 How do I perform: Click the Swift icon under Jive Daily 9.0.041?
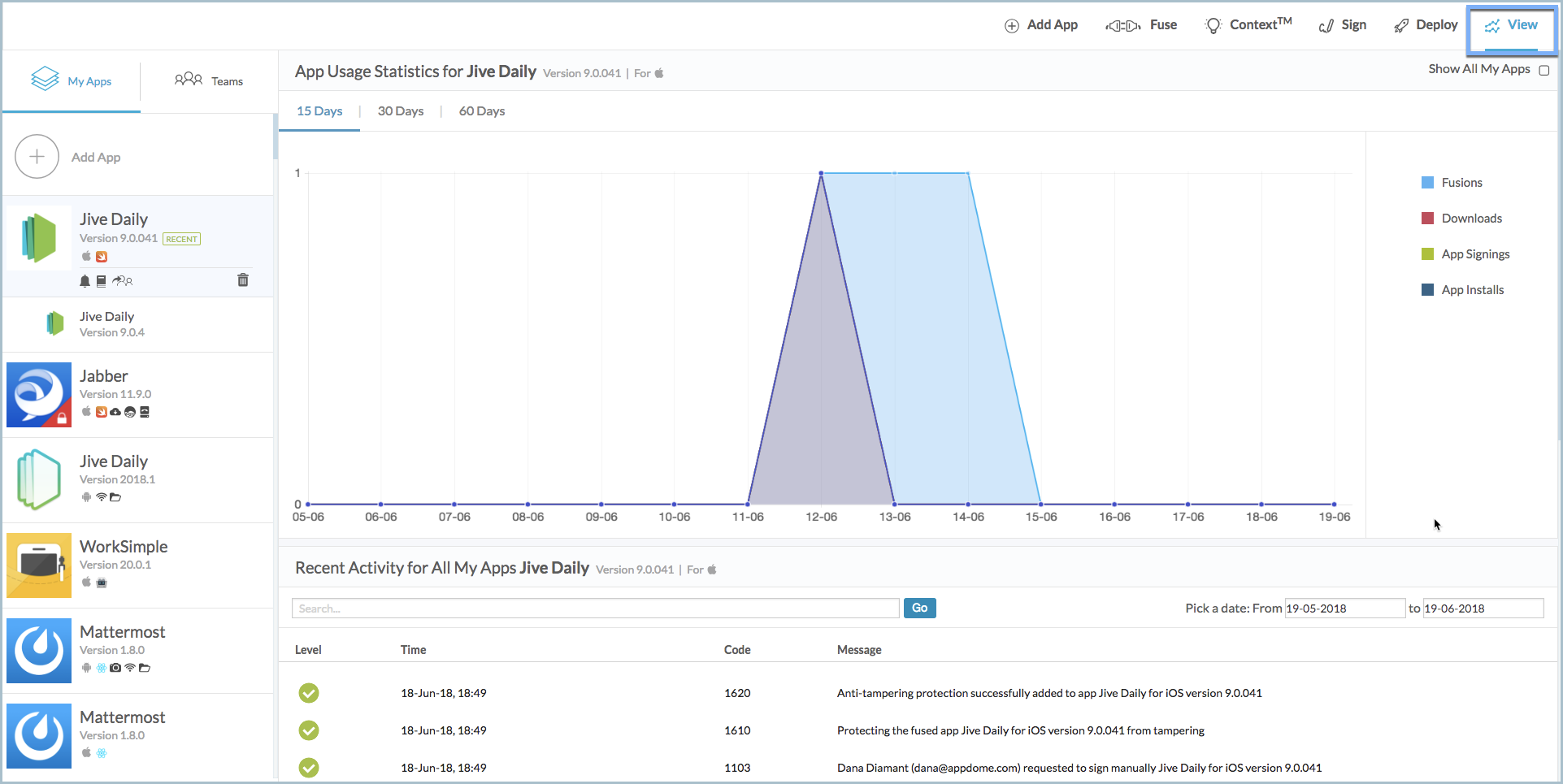click(102, 257)
